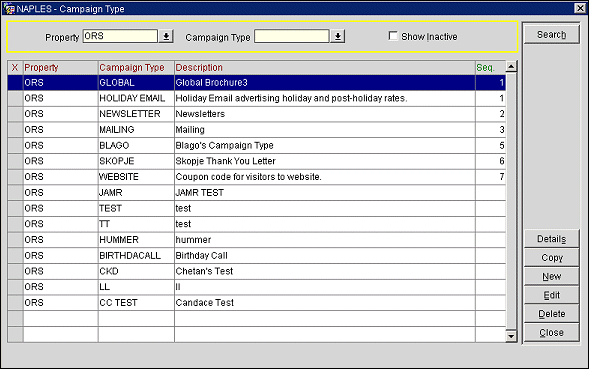Click into the Campaign Type input field
This screenshot has height=369, width=589.
[291, 36]
